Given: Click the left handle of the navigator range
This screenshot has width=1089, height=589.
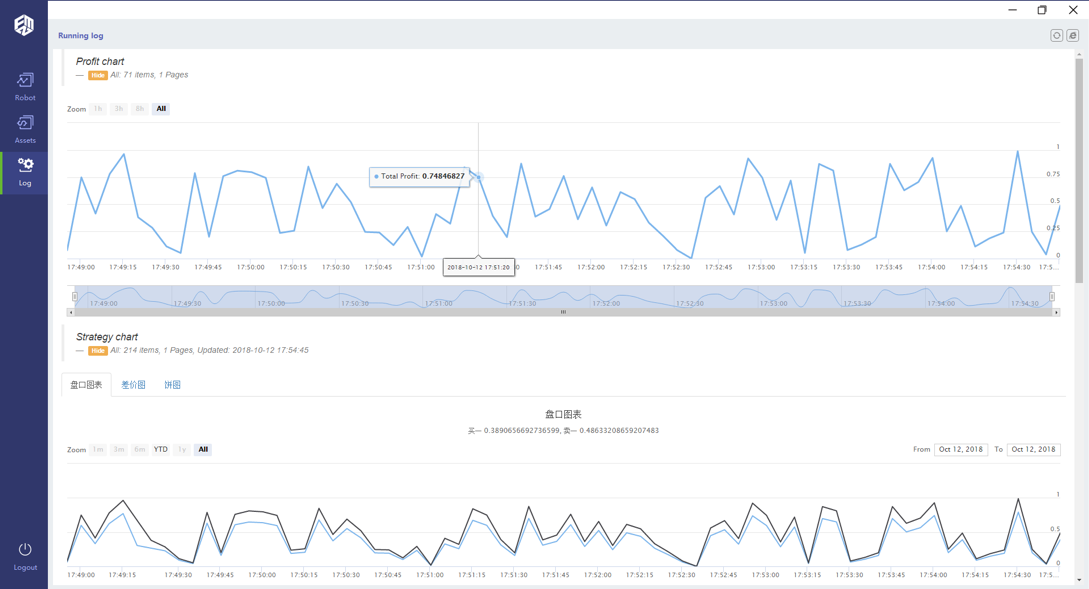Looking at the screenshot, I should 74,297.
